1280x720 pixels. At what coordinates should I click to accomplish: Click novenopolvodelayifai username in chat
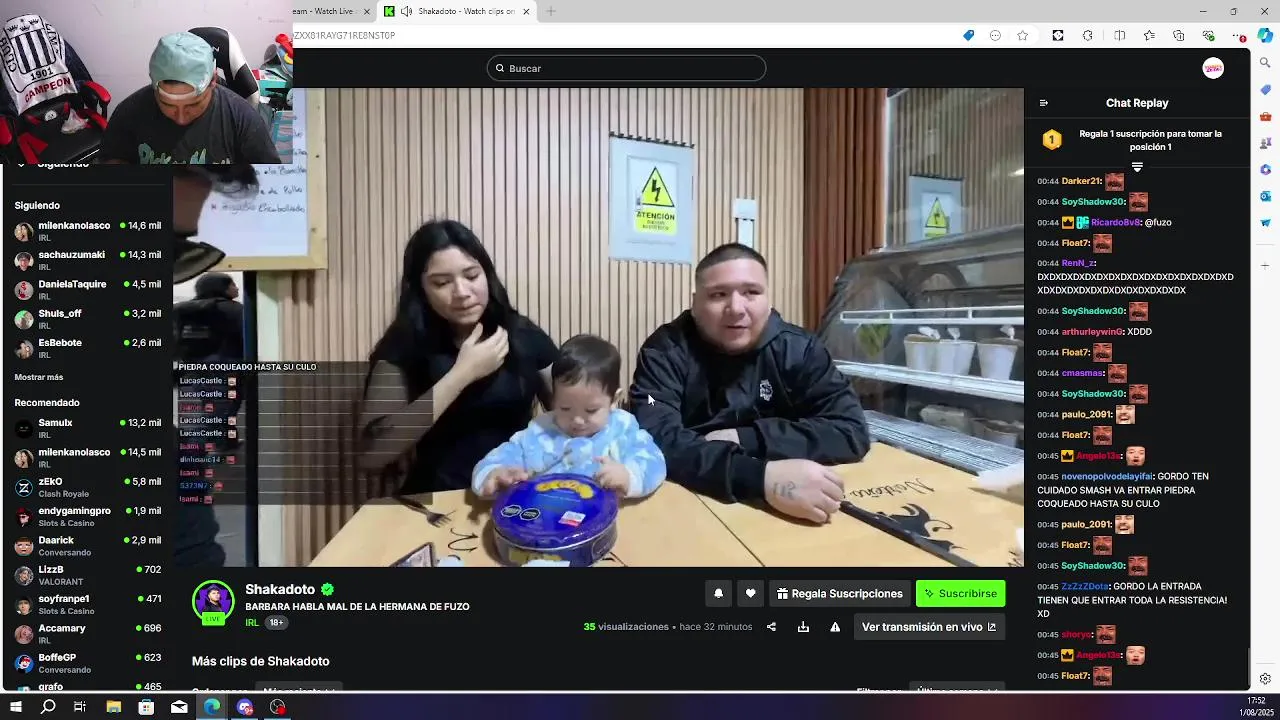click(x=1107, y=477)
